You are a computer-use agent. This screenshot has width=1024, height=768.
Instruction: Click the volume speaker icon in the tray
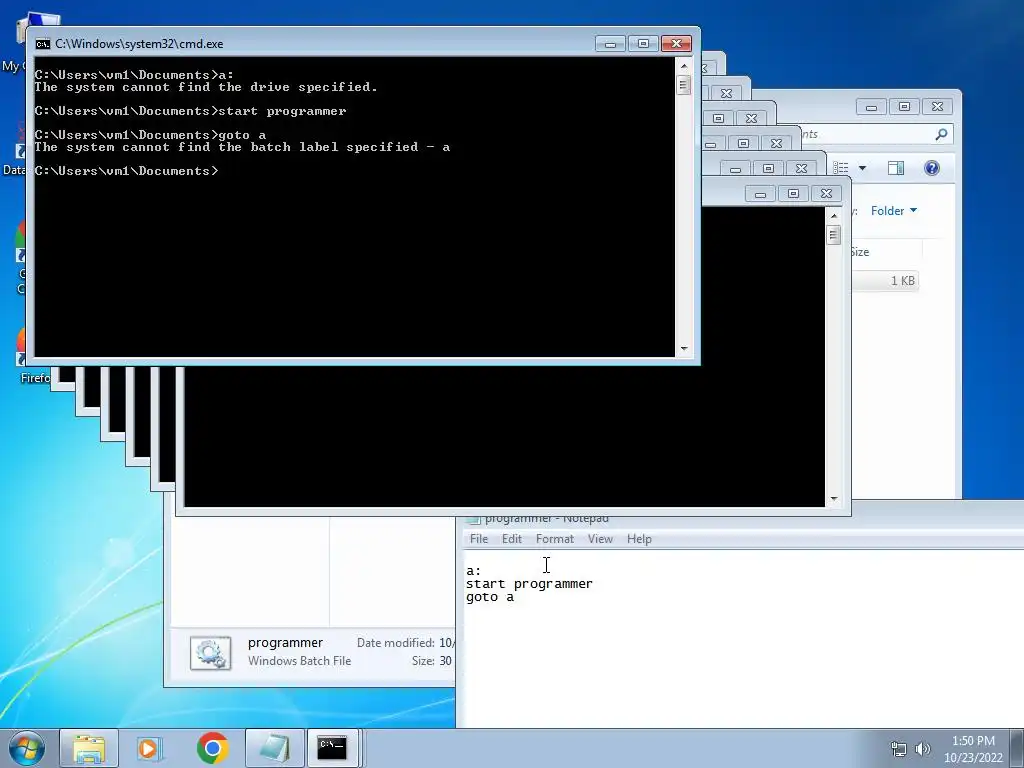coord(922,749)
